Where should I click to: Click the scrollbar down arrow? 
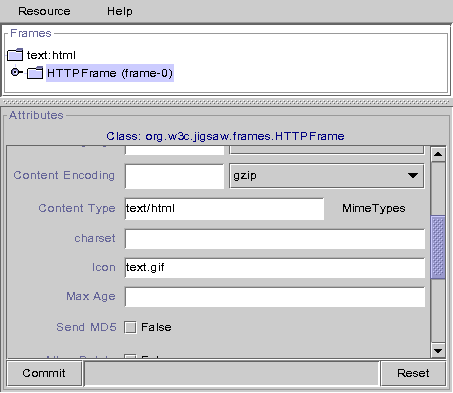tap(438, 350)
